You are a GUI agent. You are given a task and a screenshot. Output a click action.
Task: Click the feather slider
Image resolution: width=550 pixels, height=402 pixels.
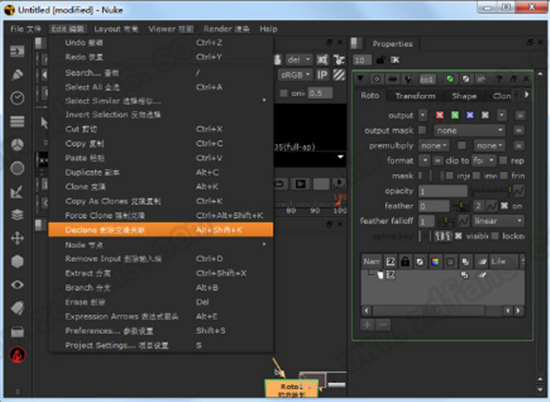pos(461,206)
